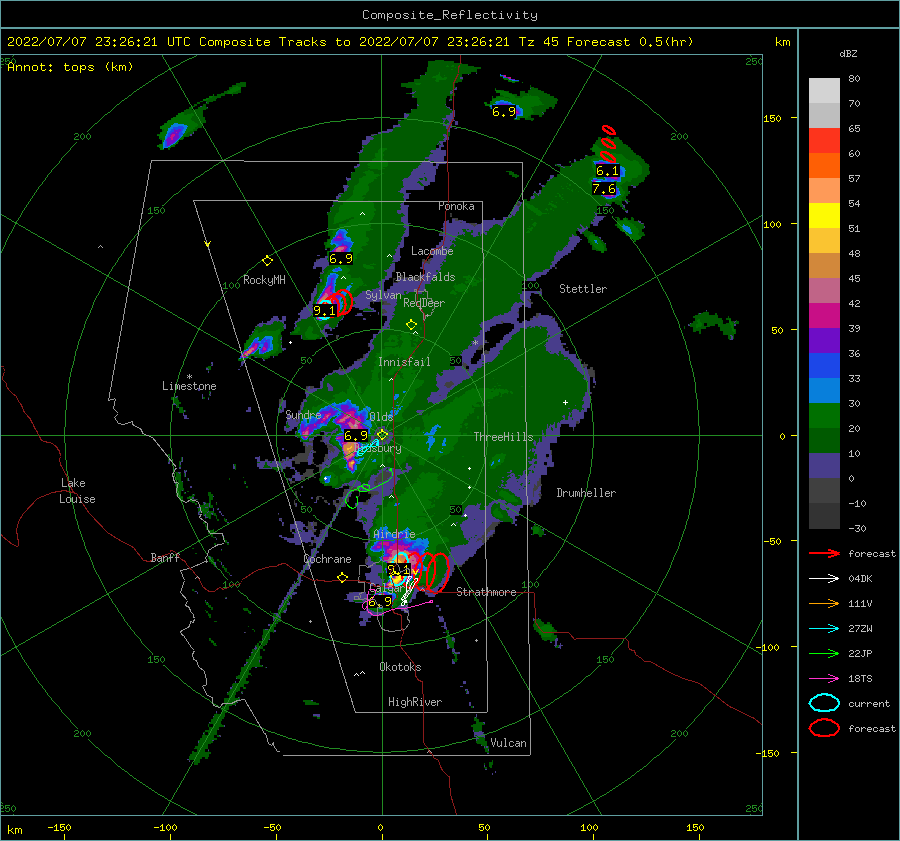Click the 9.1 storm label above Calgary
Image resolution: width=900 pixels, height=841 pixels.
tap(399, 569)
